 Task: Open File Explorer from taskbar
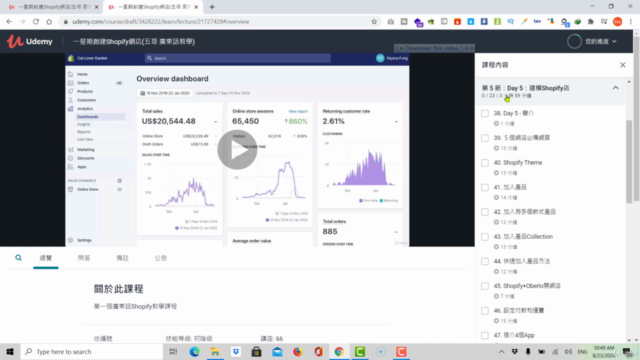coord(215,351)
